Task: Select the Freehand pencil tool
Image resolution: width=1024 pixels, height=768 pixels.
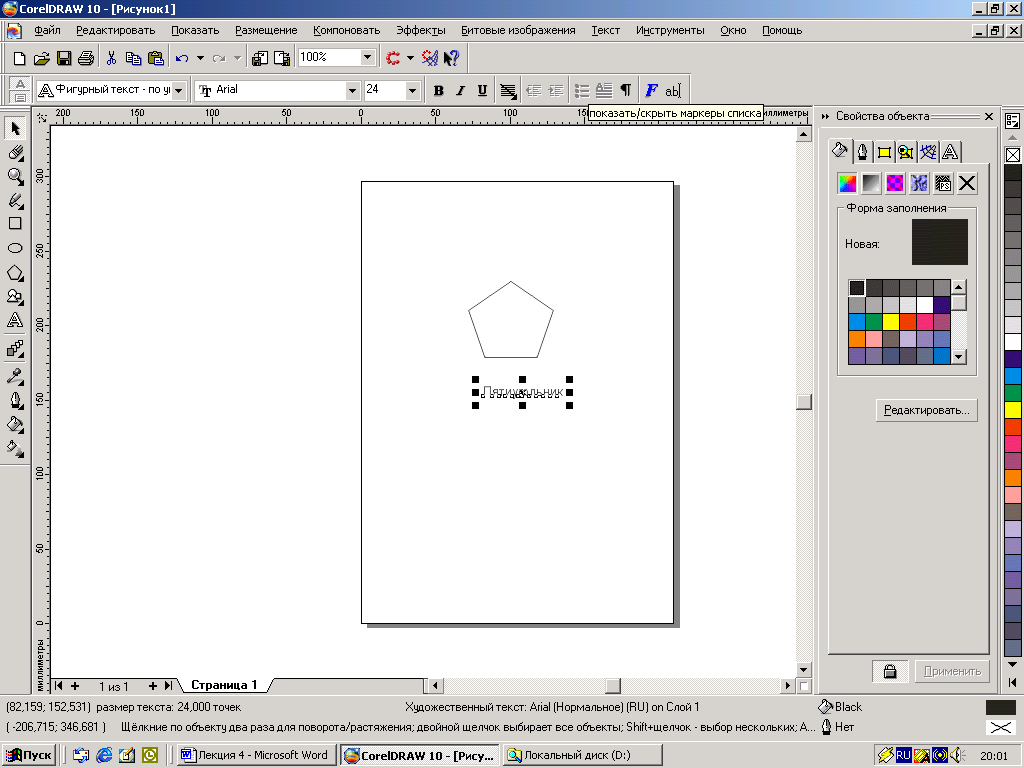Action: 15,200
